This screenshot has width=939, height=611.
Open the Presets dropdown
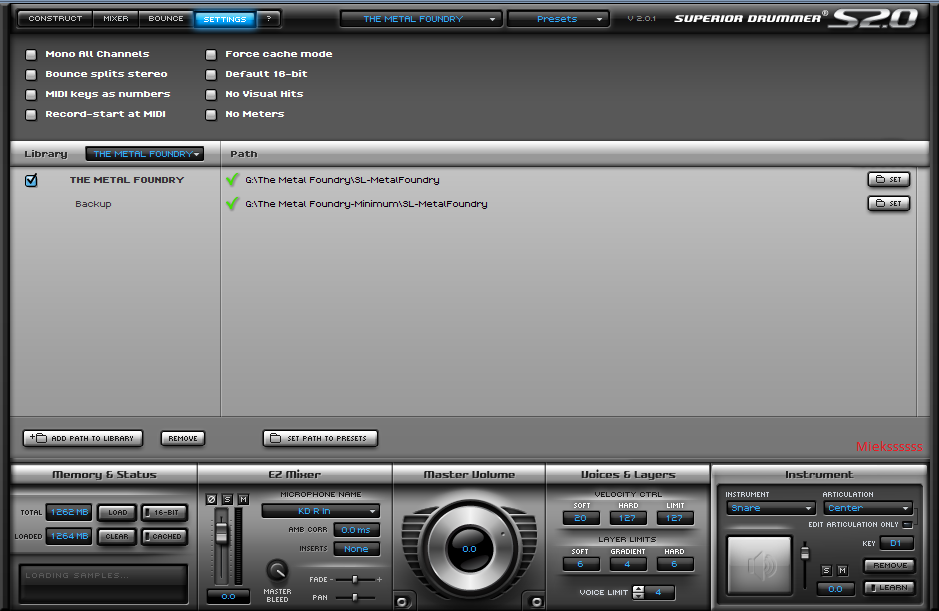coord(558,19)
